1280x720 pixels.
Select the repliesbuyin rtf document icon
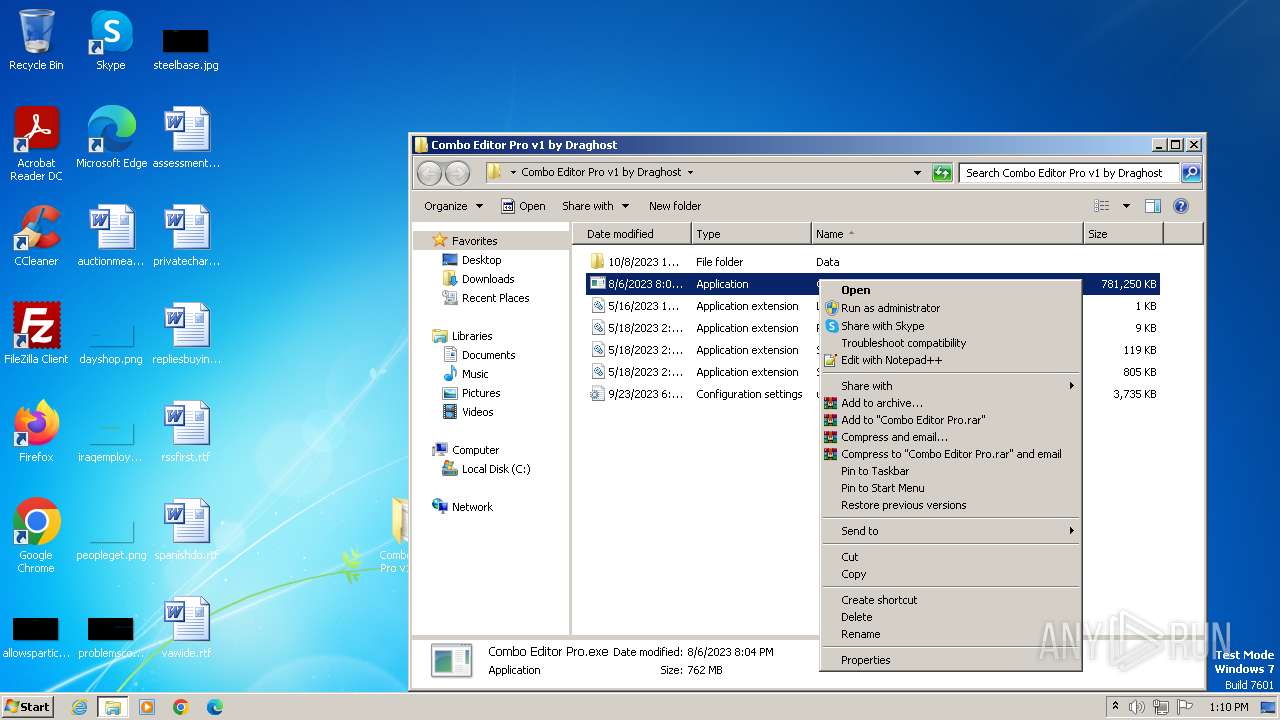coord(186,334)
